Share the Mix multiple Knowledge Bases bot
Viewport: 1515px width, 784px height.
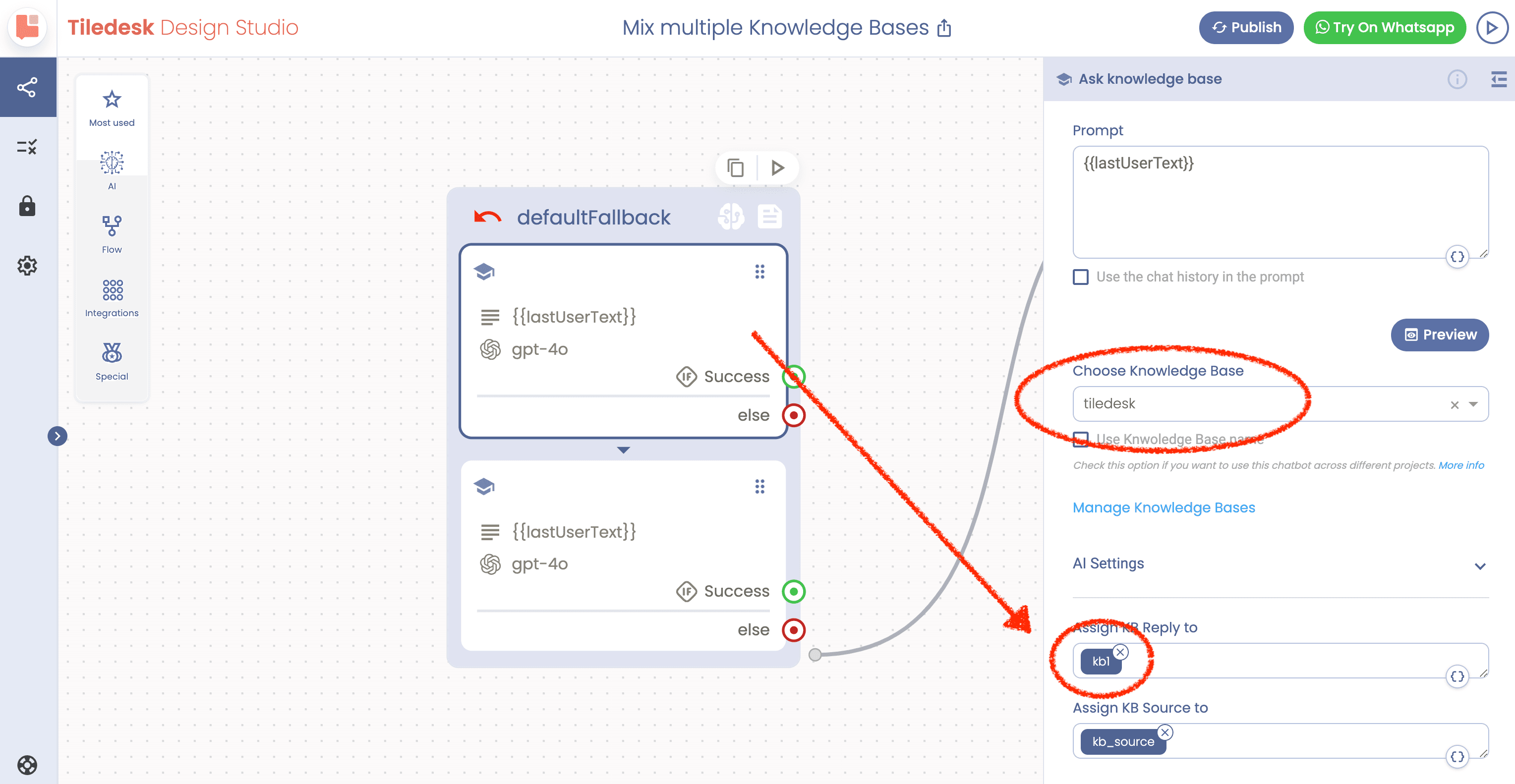944,28
